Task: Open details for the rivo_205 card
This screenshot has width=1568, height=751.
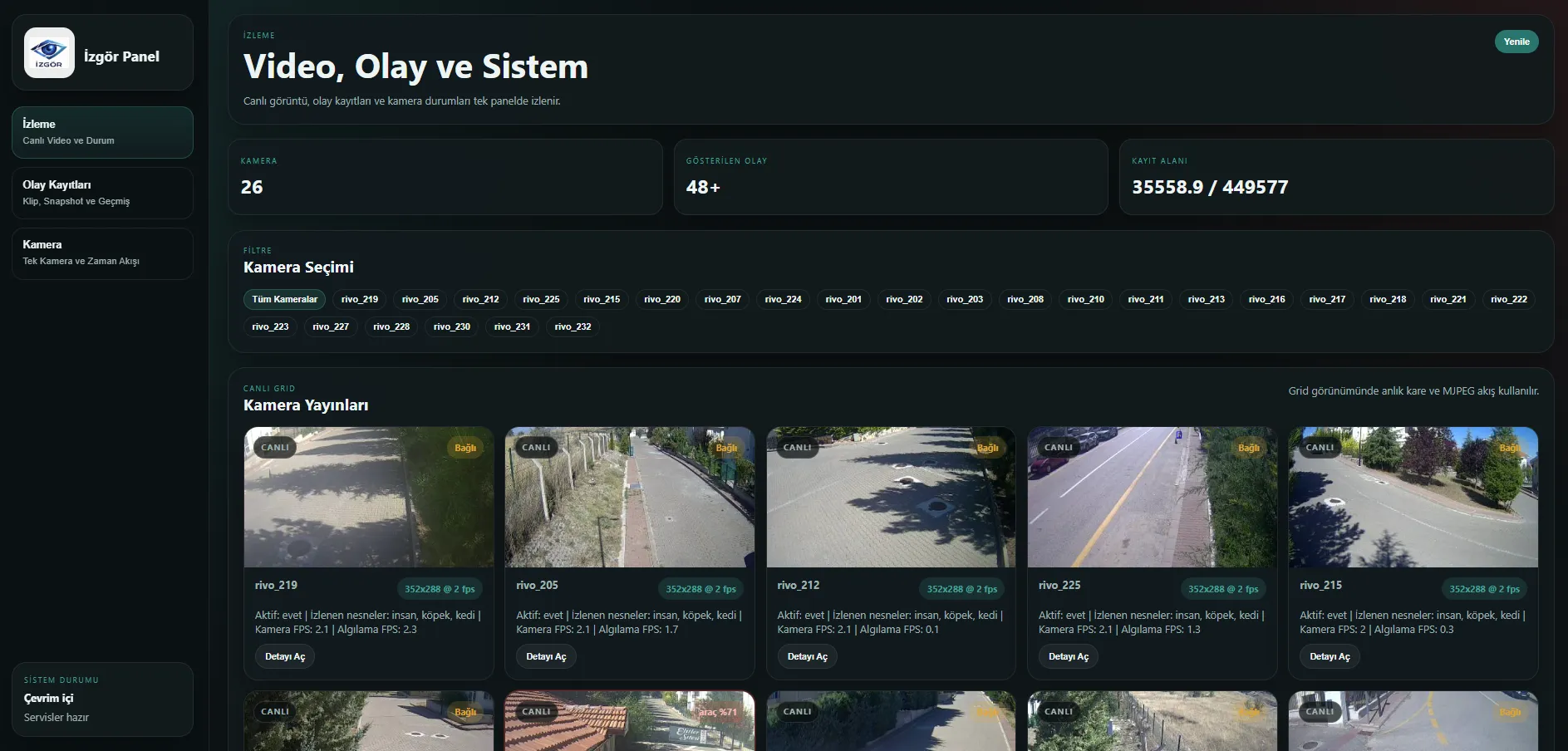Action: point(546,656)
